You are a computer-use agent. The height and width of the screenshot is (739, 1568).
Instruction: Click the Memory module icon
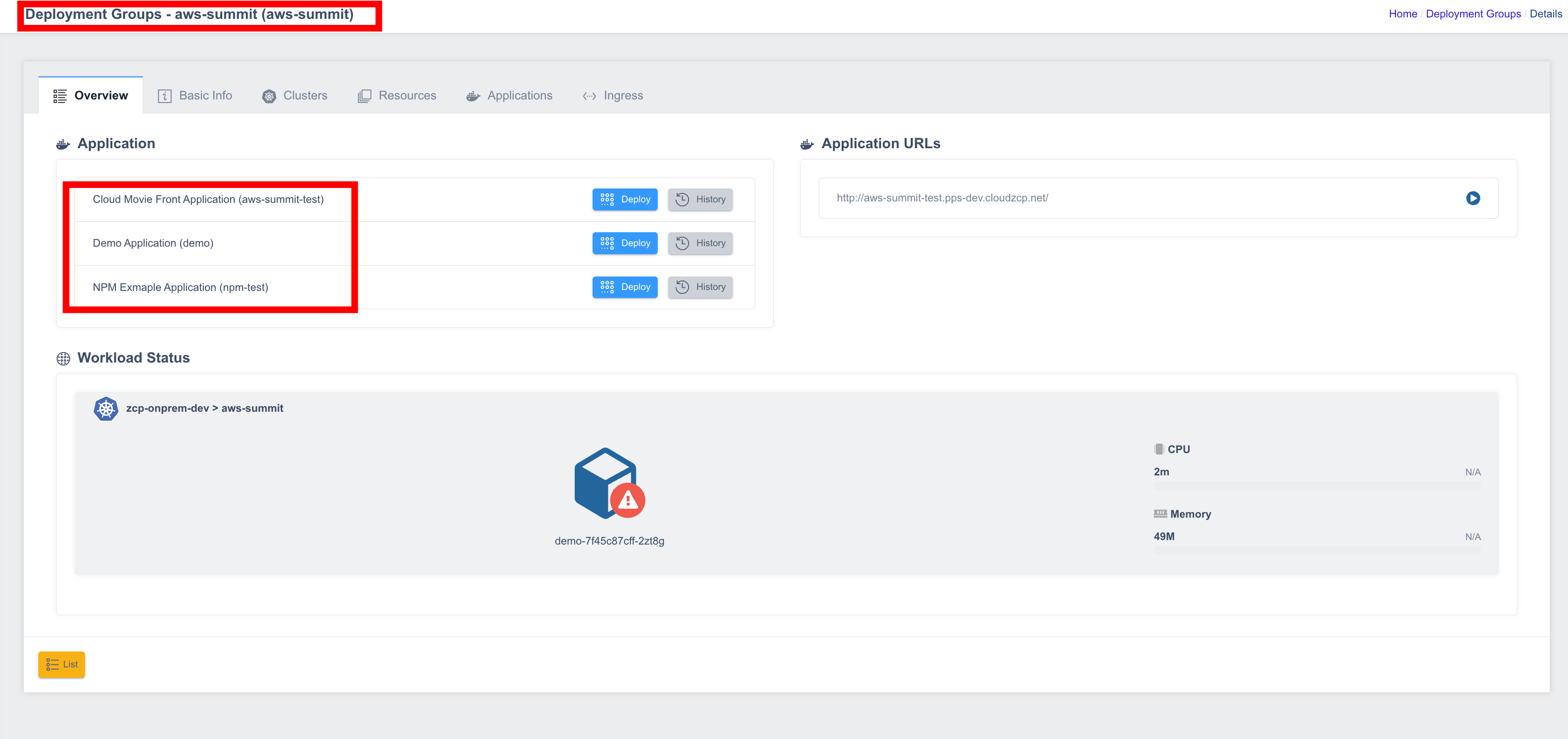[1160, 514]
